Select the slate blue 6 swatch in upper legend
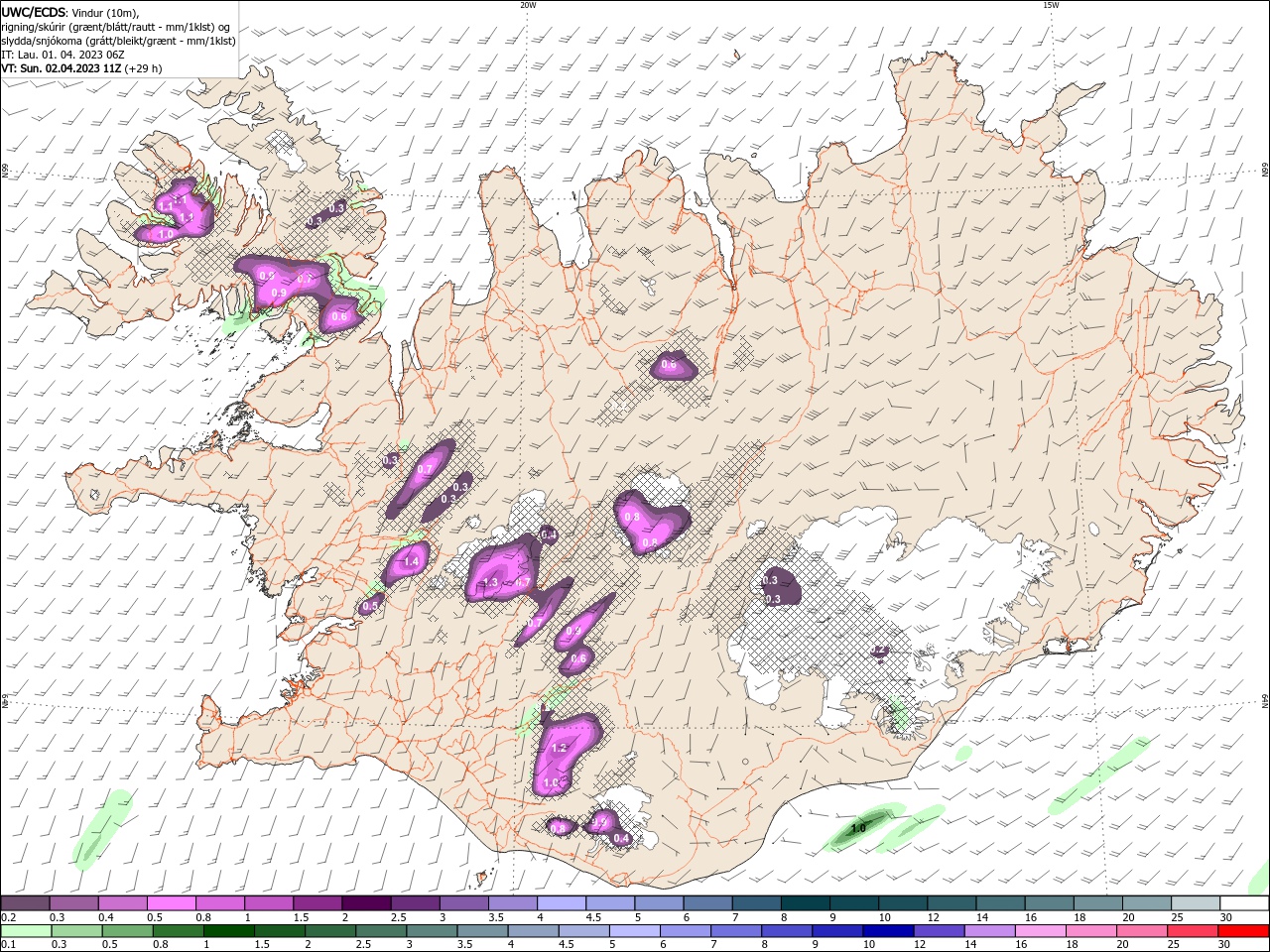The width and height of the screenshot is (1270, 952). click(x=707, y=903)
